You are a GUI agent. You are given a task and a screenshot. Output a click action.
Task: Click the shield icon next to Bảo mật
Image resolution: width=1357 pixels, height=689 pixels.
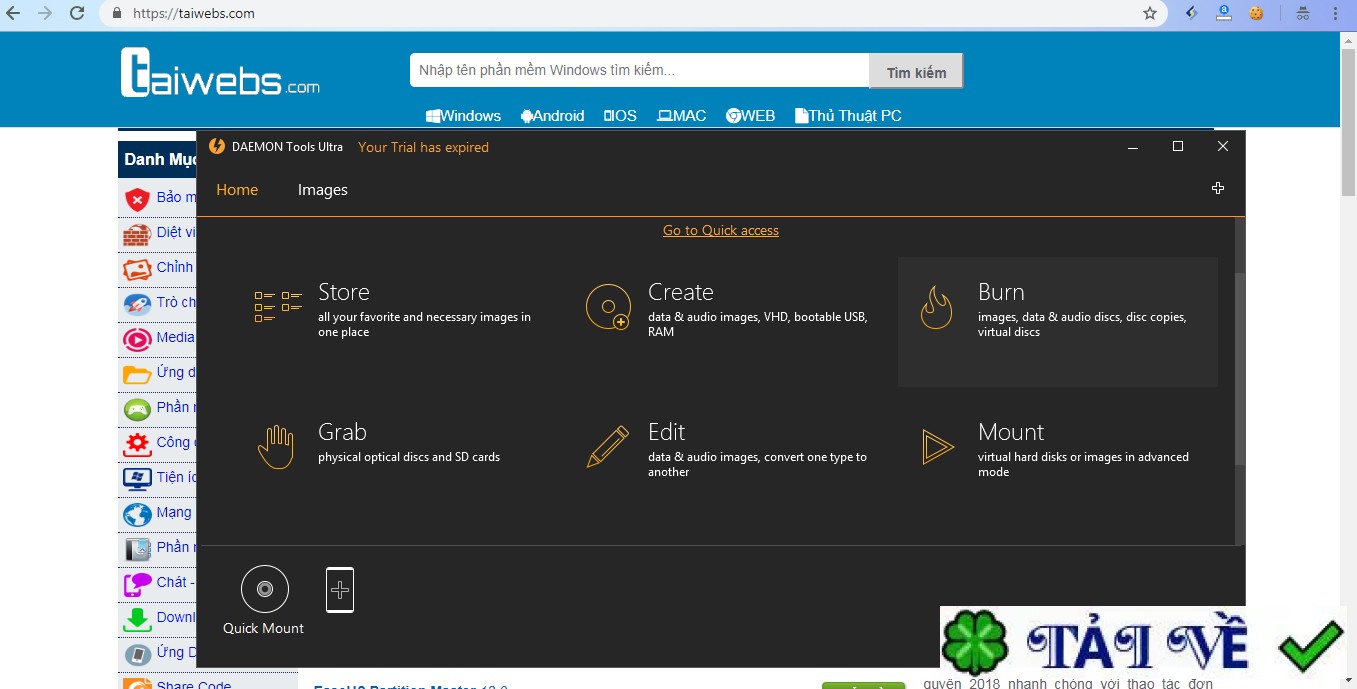click(x=136, y=197)
